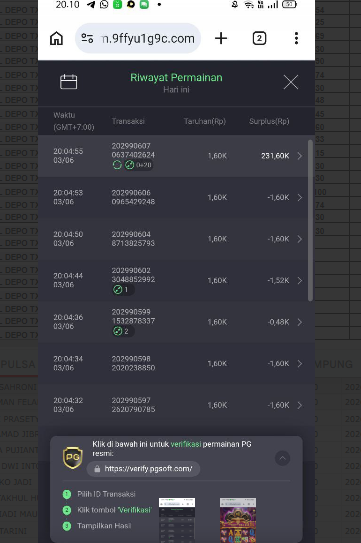Click the Hari ini subtitle
This screenshot has height=543, width=361.
click(x=176, y=89)
